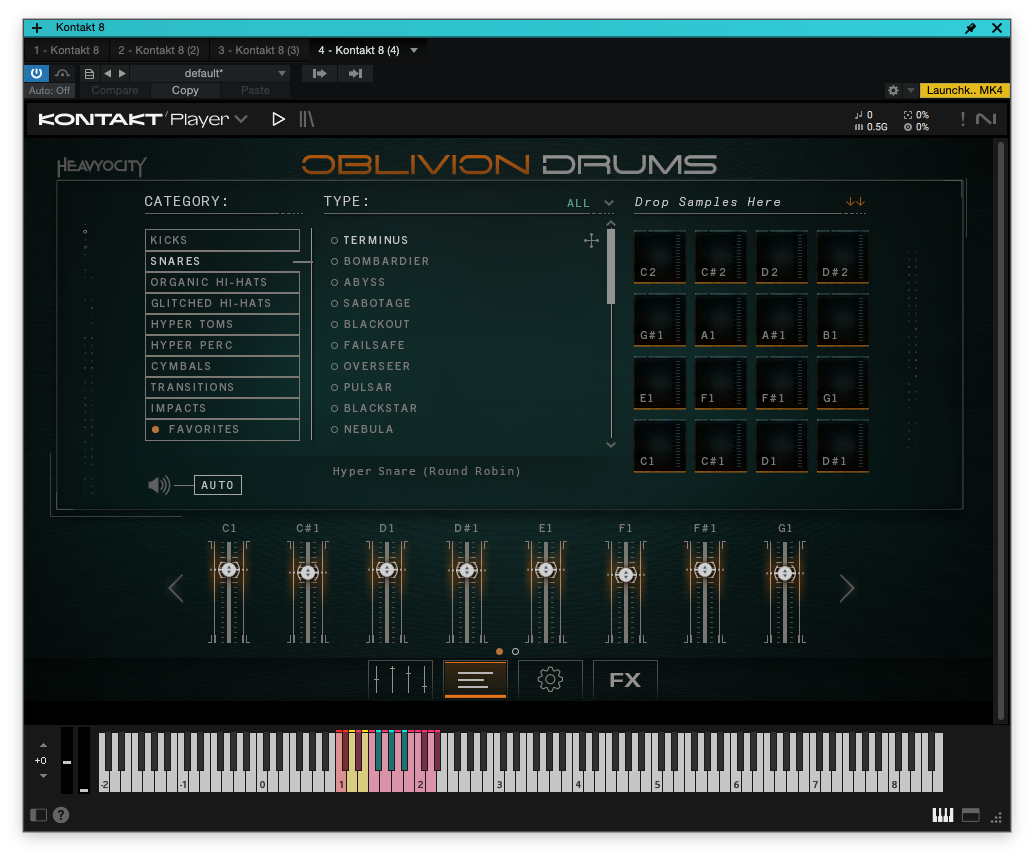Click the C1 volume fader knob
The width and height of the screenshot is (1034, 859).
[229, 570]
